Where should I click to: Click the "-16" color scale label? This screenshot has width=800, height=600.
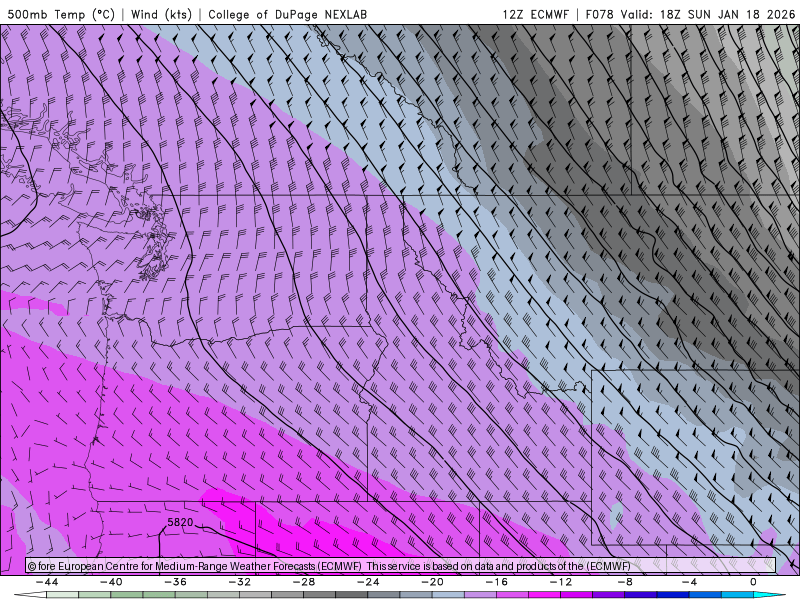(x=496, y=582)
